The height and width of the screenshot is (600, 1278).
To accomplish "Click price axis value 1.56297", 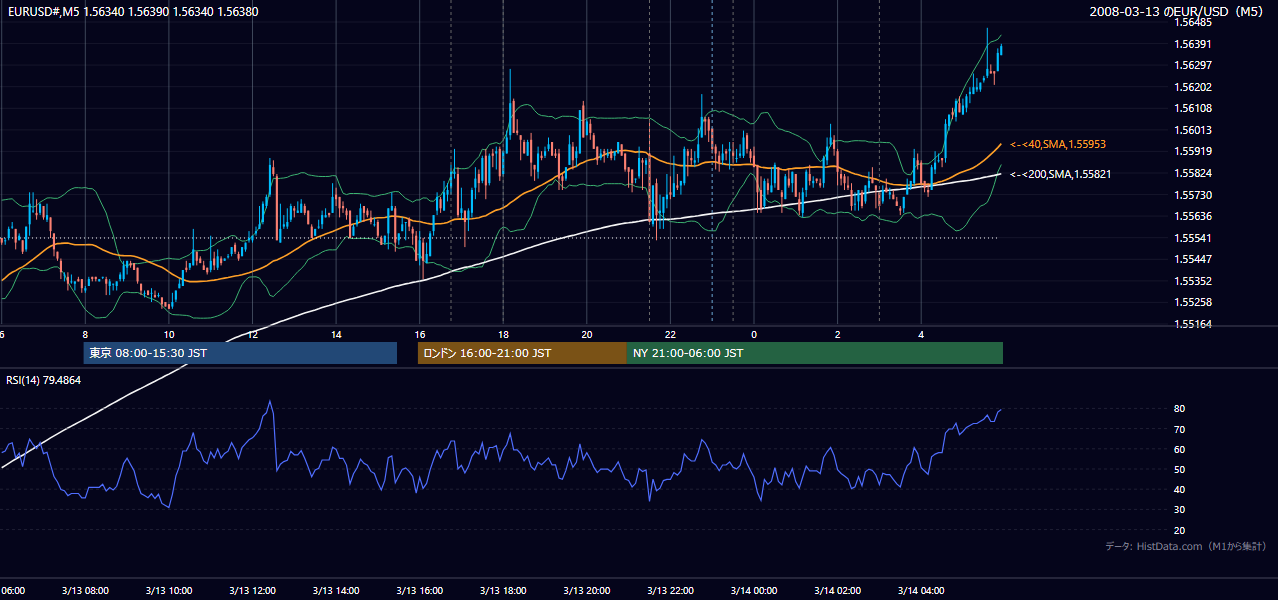I will click(1192, 65).
